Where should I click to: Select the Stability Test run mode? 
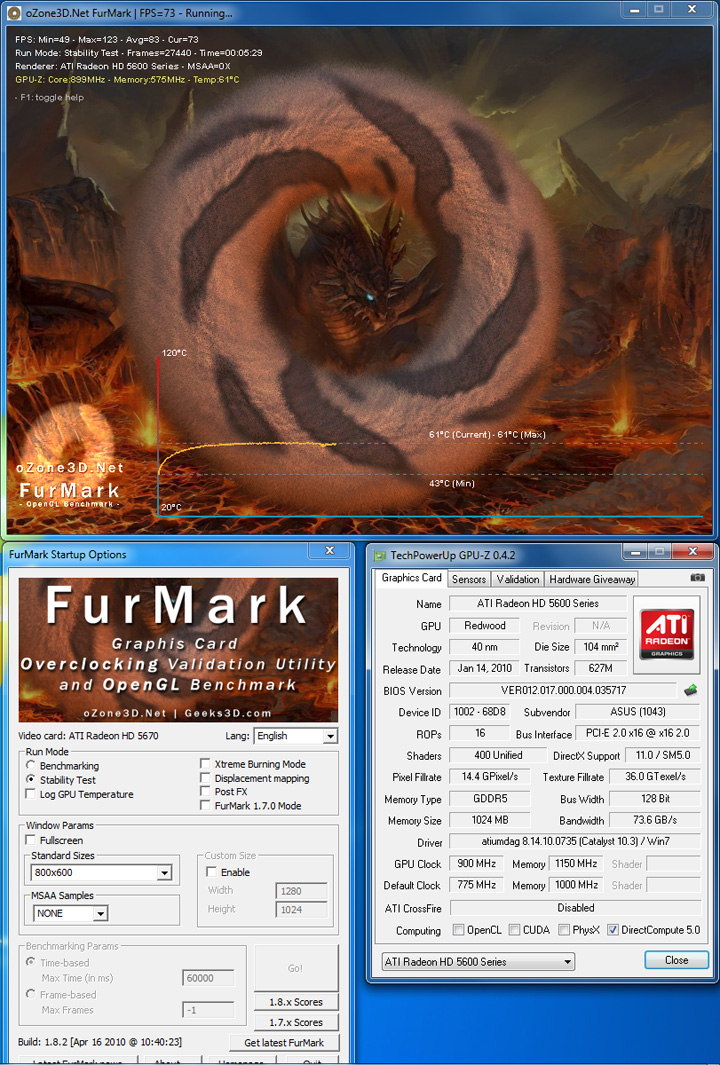(x=31, y=780)
